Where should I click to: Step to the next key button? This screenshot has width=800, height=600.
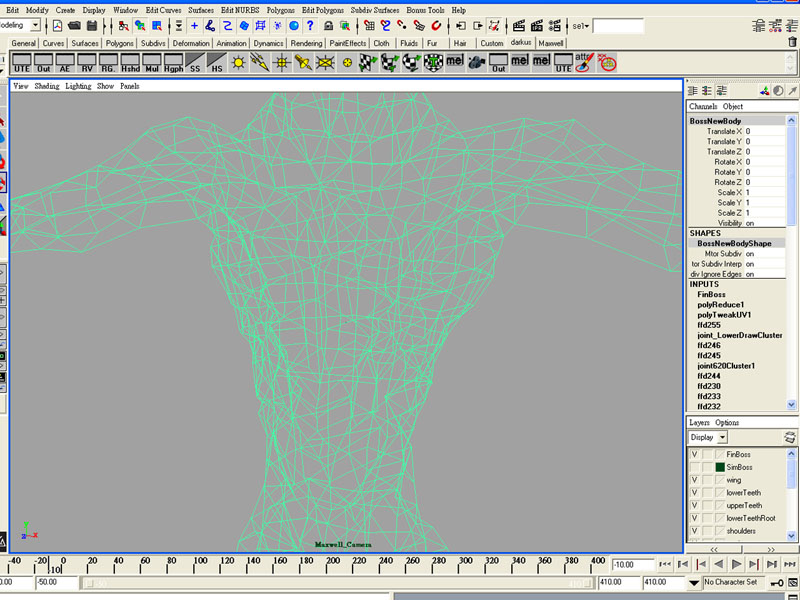(x=754, y=564)
